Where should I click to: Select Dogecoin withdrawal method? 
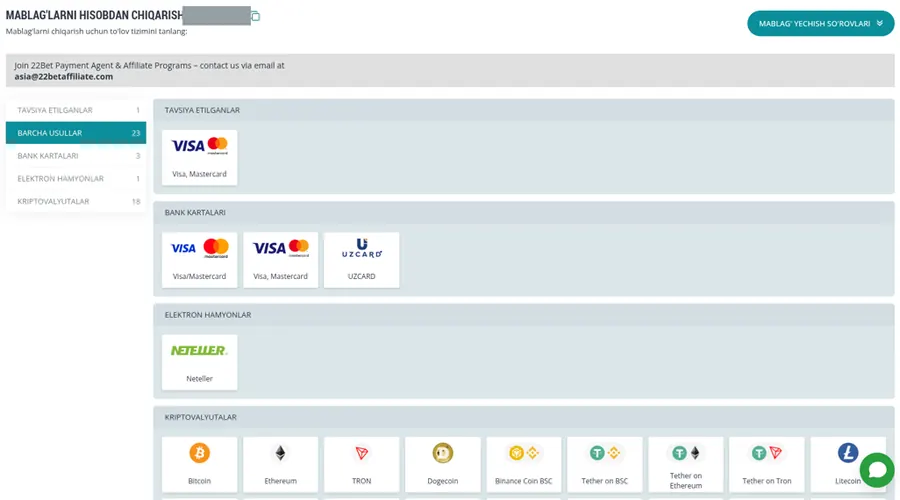pos(443,464)
